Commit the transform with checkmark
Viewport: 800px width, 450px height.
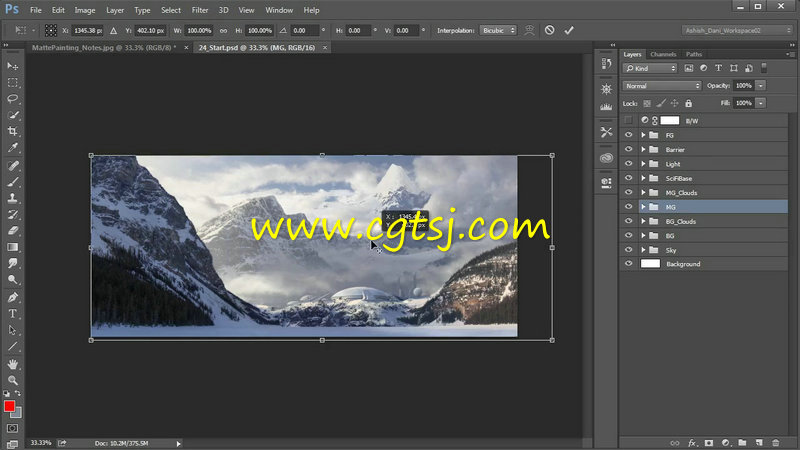(x=569, y=30)
